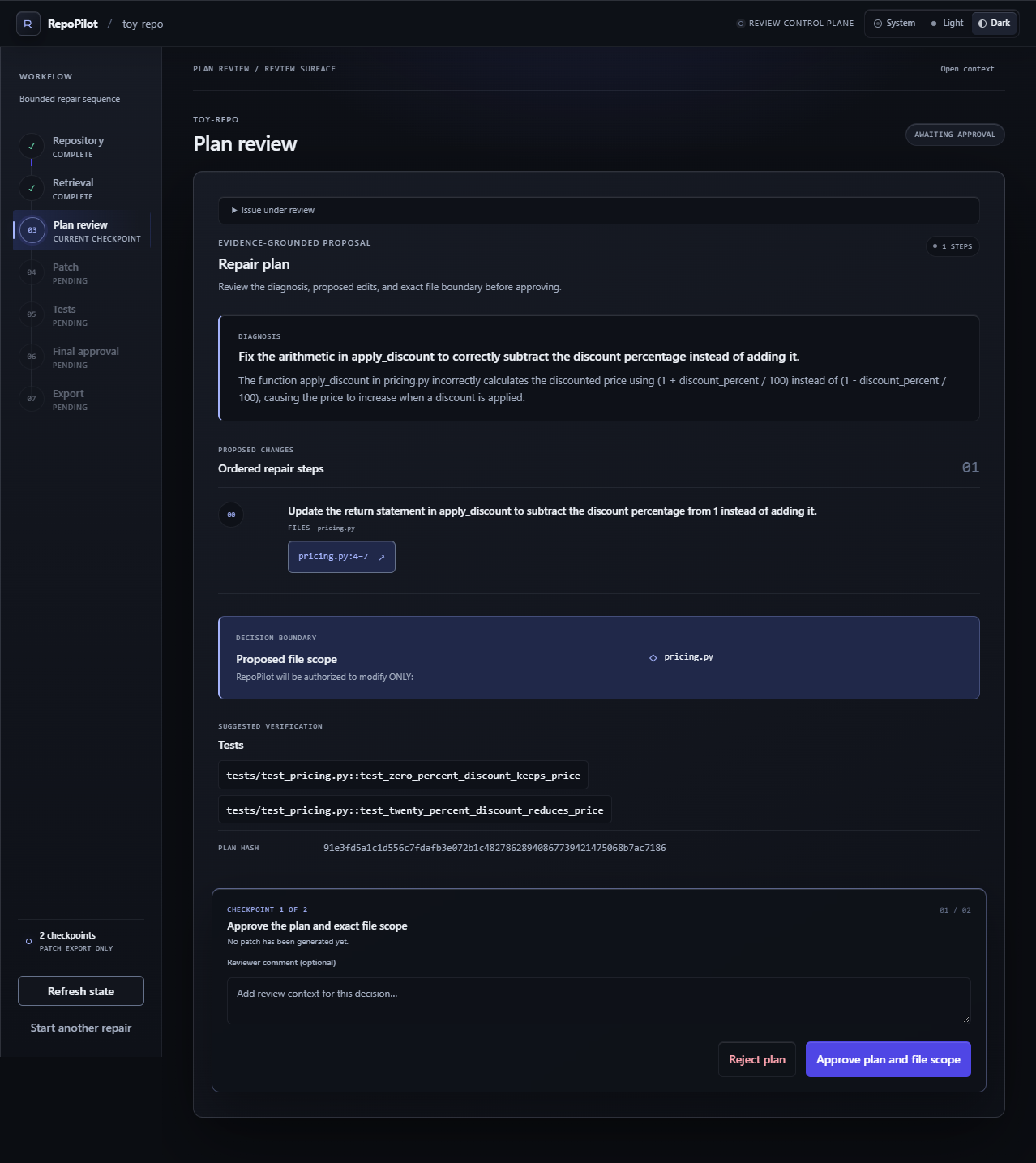
Task: Open the pricing.py:4–7 file reference
Action: 341,557
